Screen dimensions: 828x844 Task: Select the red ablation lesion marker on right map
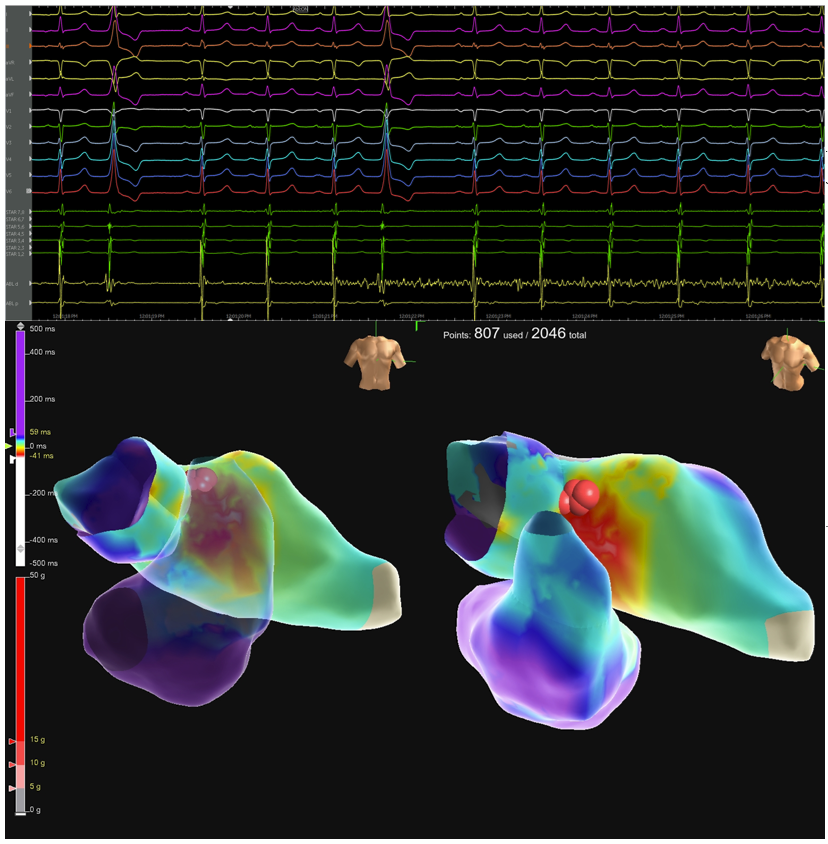coord(580,497)
